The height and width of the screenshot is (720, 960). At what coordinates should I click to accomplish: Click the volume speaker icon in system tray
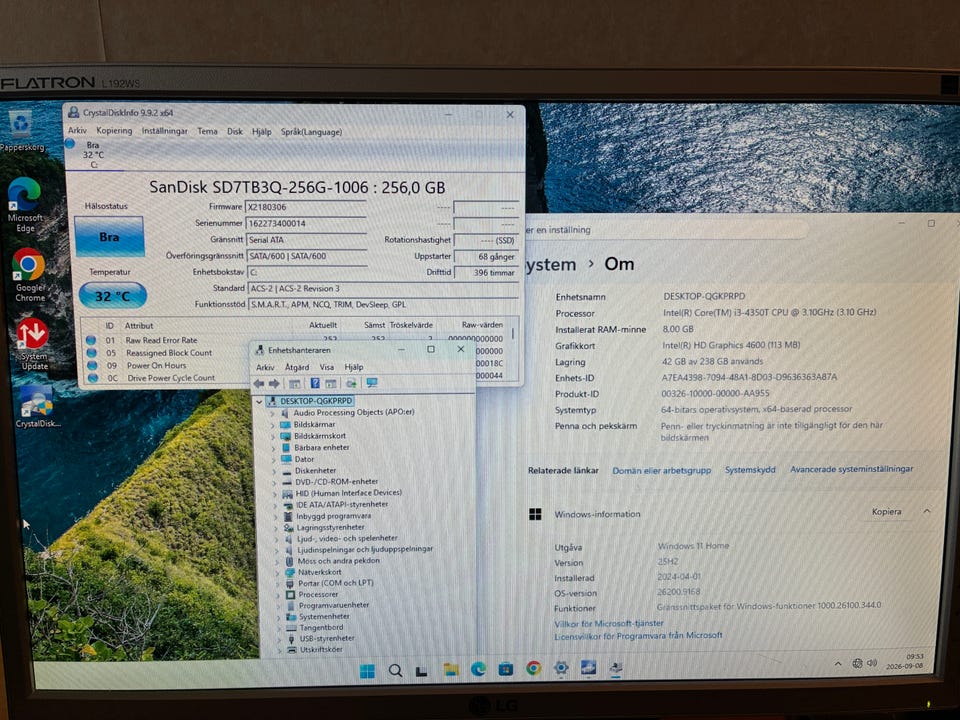(872, 663)
